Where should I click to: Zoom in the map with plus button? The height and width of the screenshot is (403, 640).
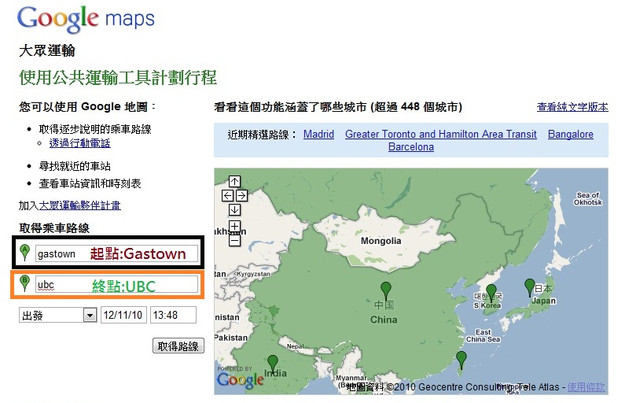click(234, 226)
